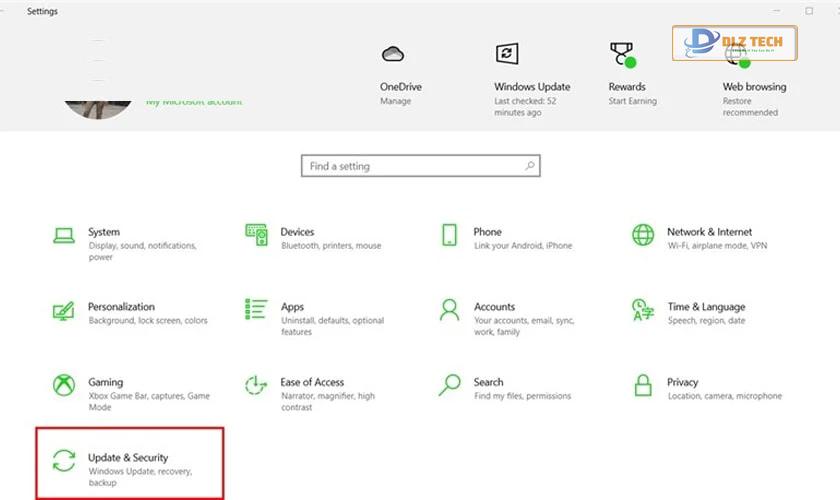
Task: Open Devices settings label
Action: (297, 232)
